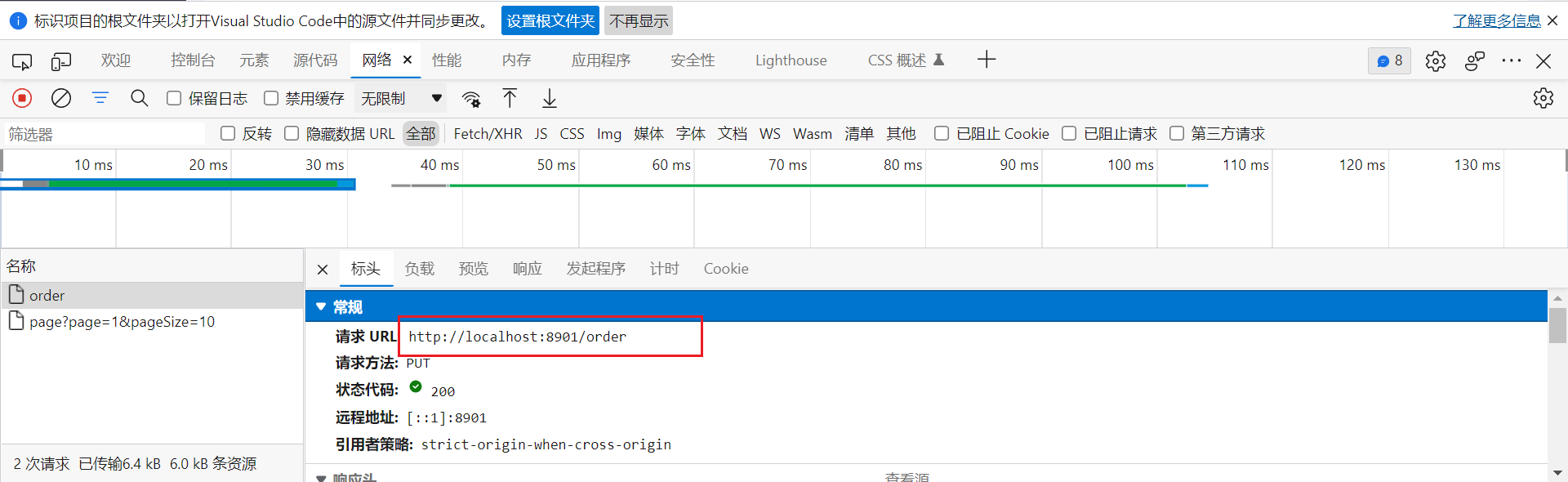Viewport: 1568px width, 482px height.
Task: Click 设置根文件夹 button
Action: click(550, 20)
